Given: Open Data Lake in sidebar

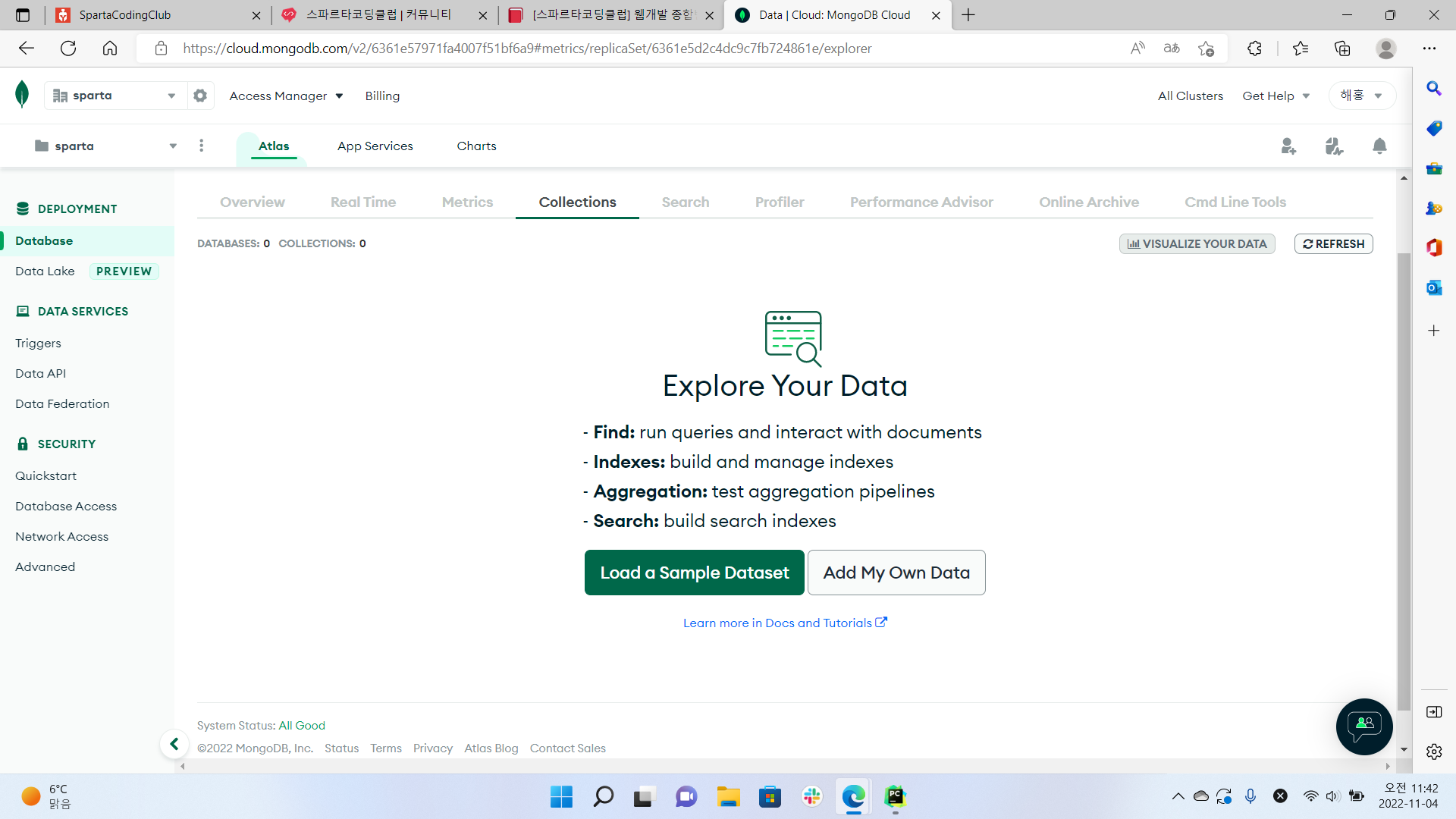Looking at the screenshot, I should [45, 271].
